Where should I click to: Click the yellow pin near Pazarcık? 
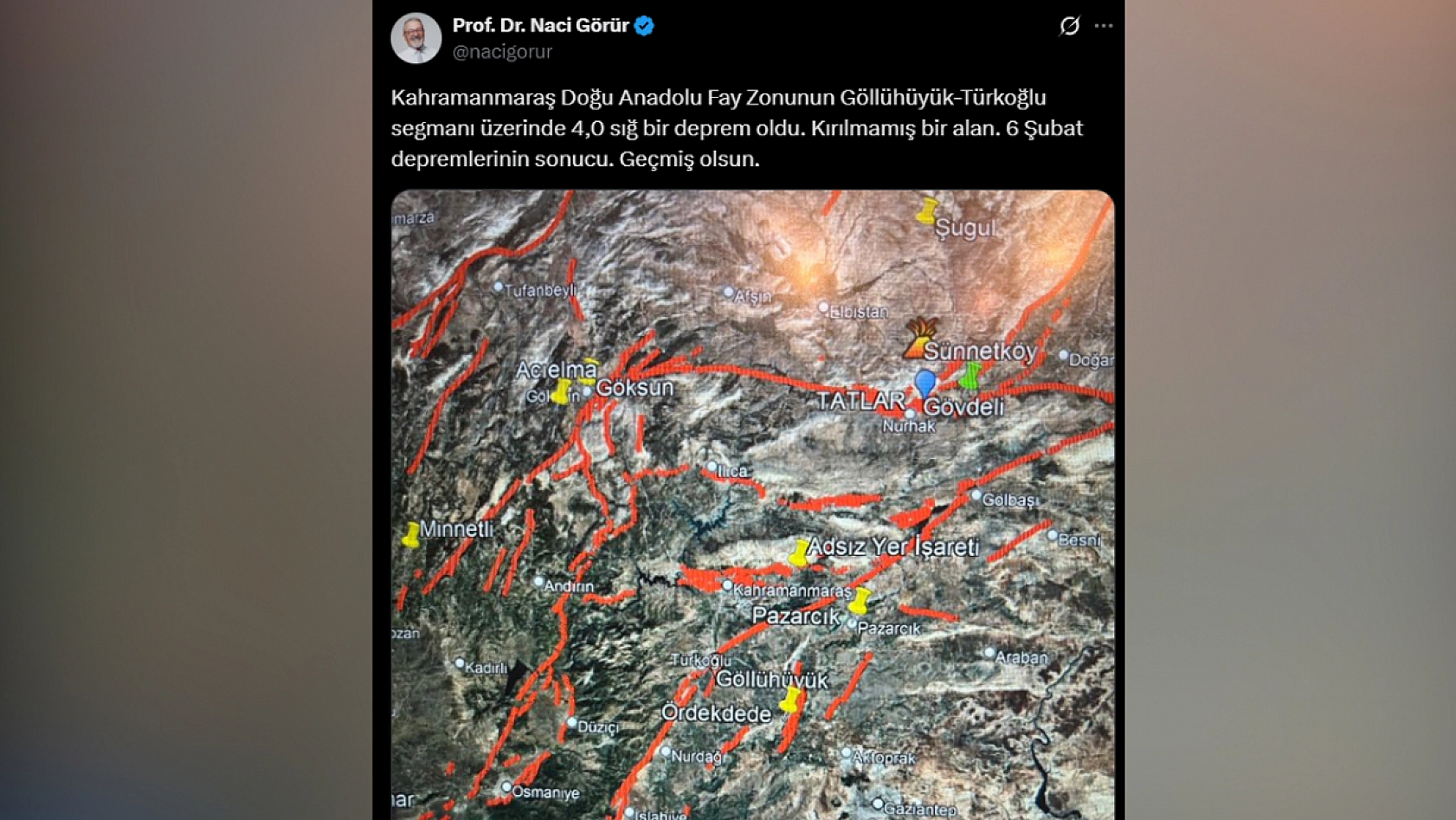tap(860, 600)
